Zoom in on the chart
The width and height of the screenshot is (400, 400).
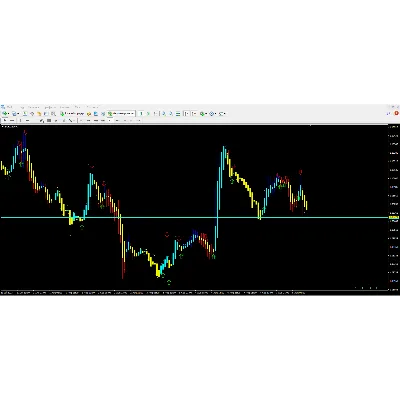coord(163,114)
